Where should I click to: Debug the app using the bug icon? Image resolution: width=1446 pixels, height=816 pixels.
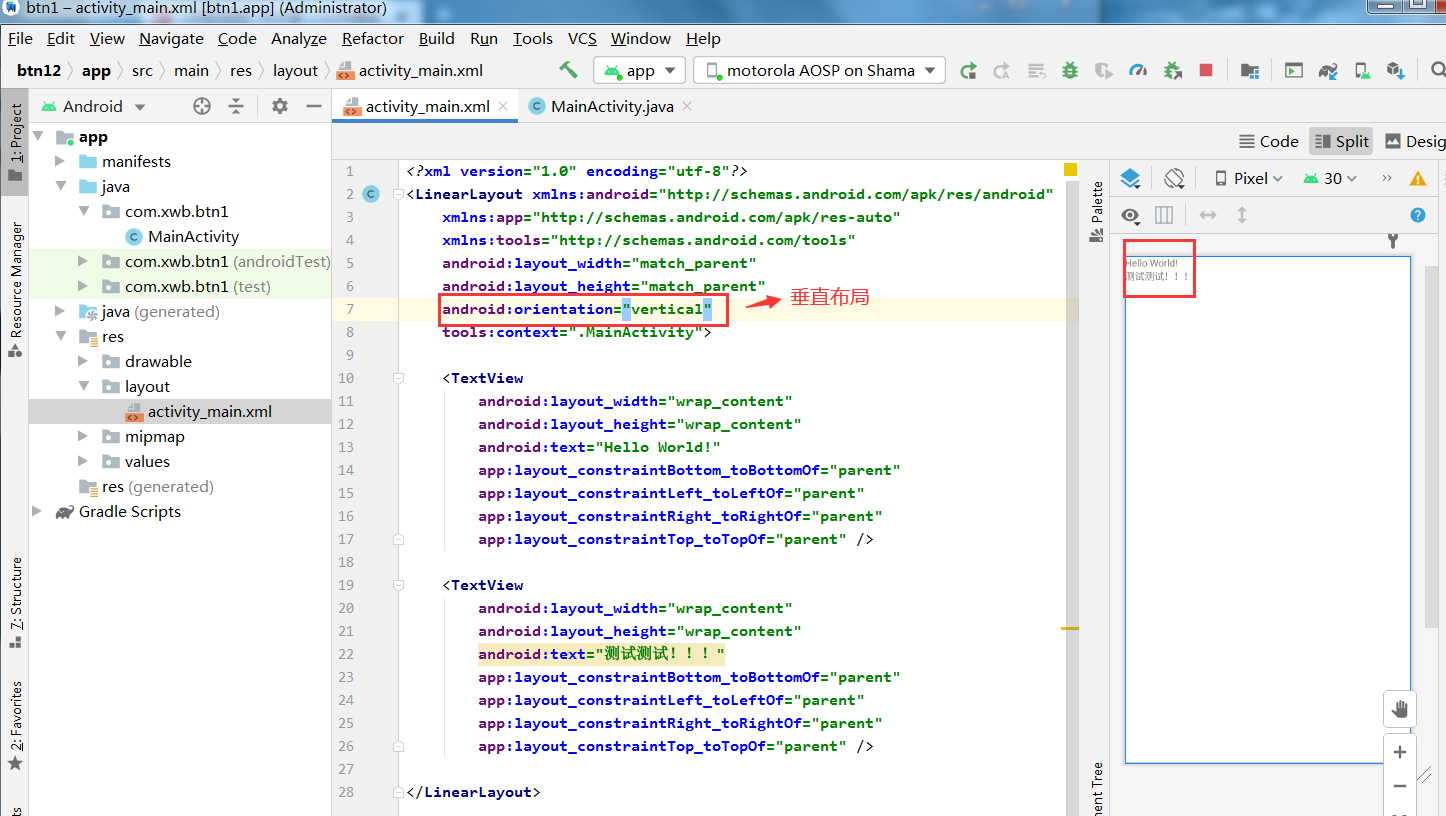[x=1068, y=70]
